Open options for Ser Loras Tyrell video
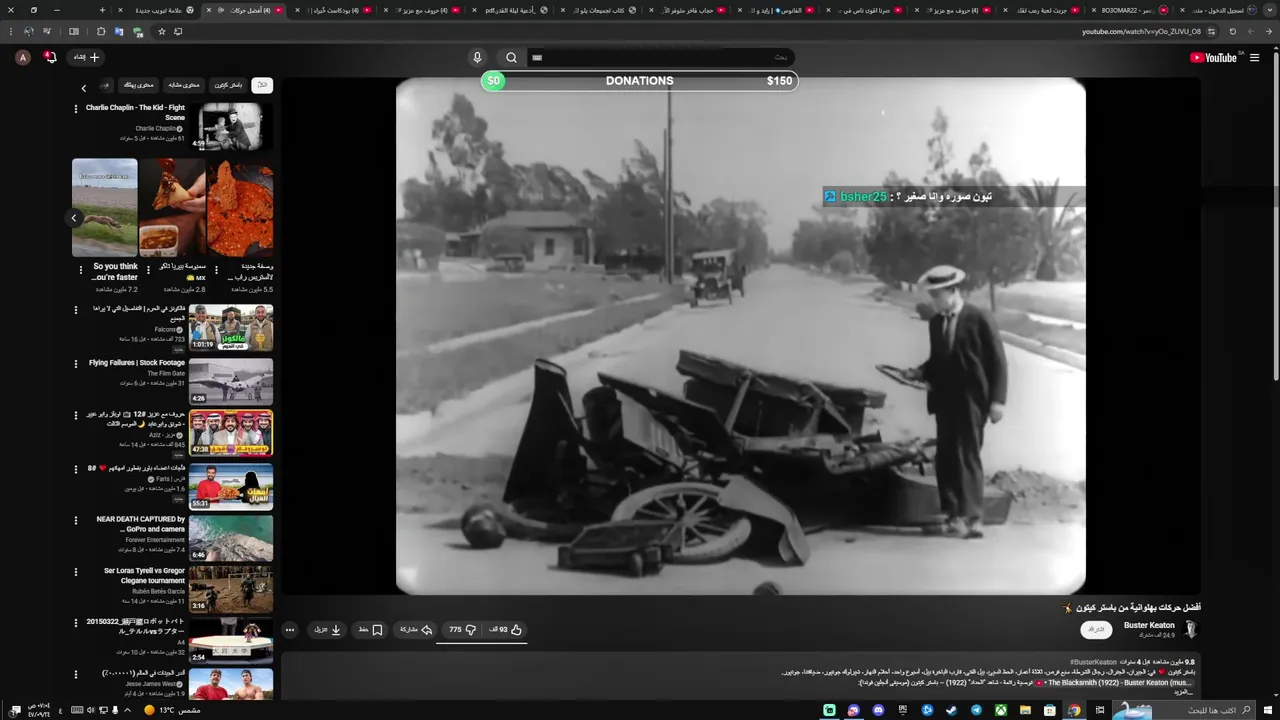1280x720 pixels. click(x=75, y=572)
